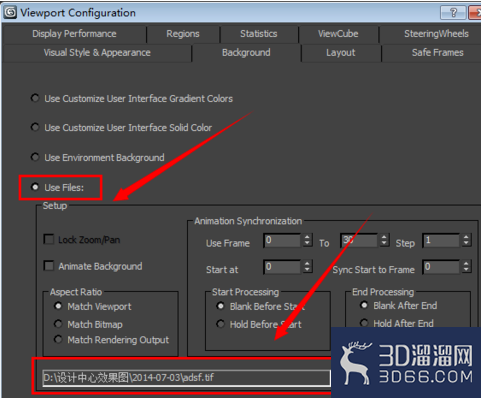Adjust the Use Frame spinner arrows
The image size is (481, 398).
point(307,240)
